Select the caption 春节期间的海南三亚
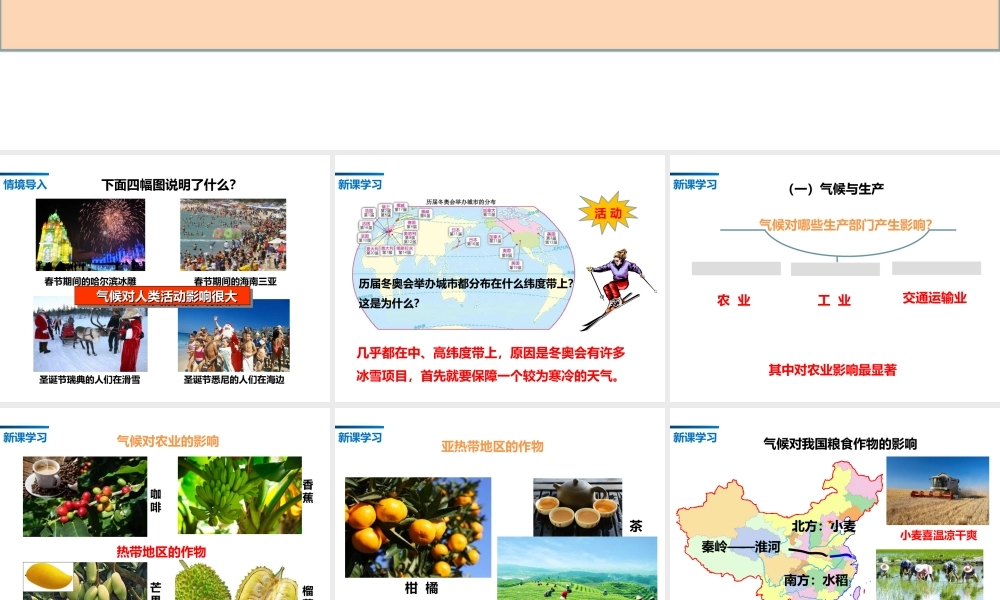 pos(235,281)
